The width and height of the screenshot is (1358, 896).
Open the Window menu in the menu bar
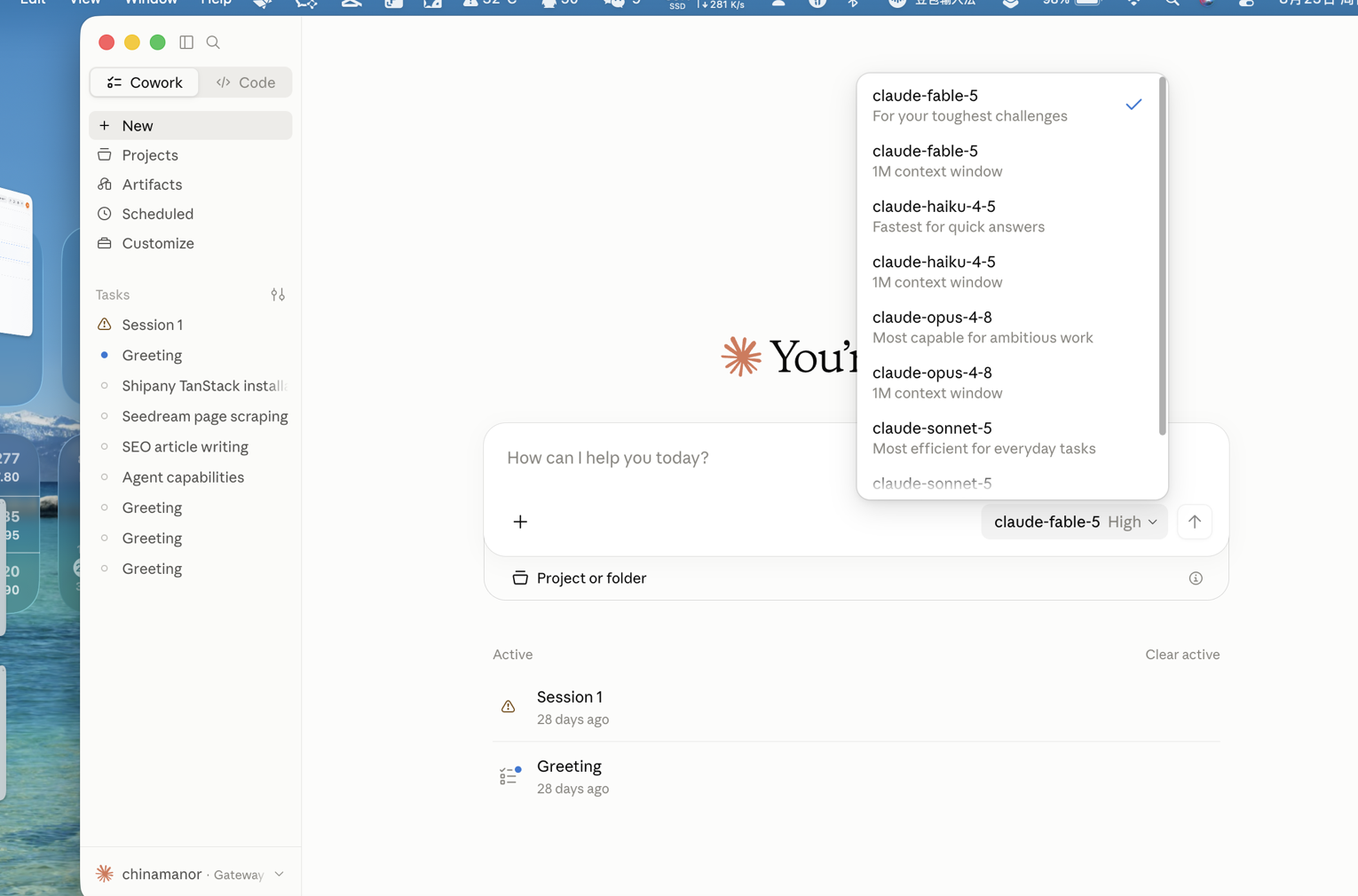point(151,3)
